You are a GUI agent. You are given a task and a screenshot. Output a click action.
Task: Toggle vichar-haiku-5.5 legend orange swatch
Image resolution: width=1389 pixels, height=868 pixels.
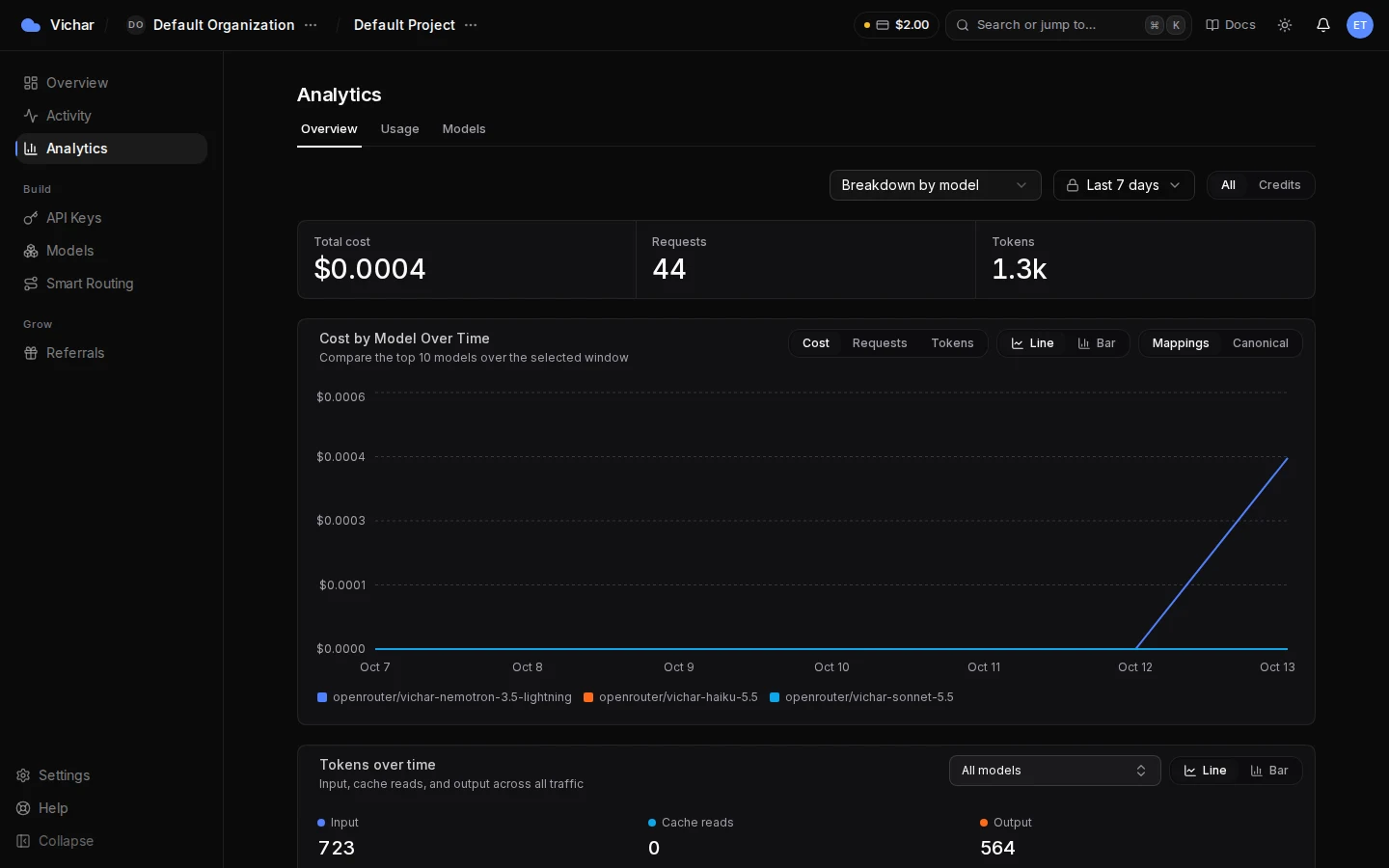[588, 697]
